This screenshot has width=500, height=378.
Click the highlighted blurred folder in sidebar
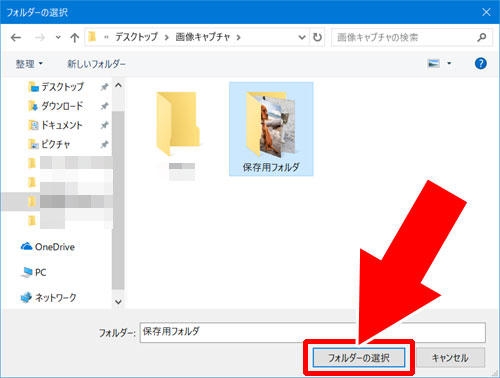coord(57,202)
